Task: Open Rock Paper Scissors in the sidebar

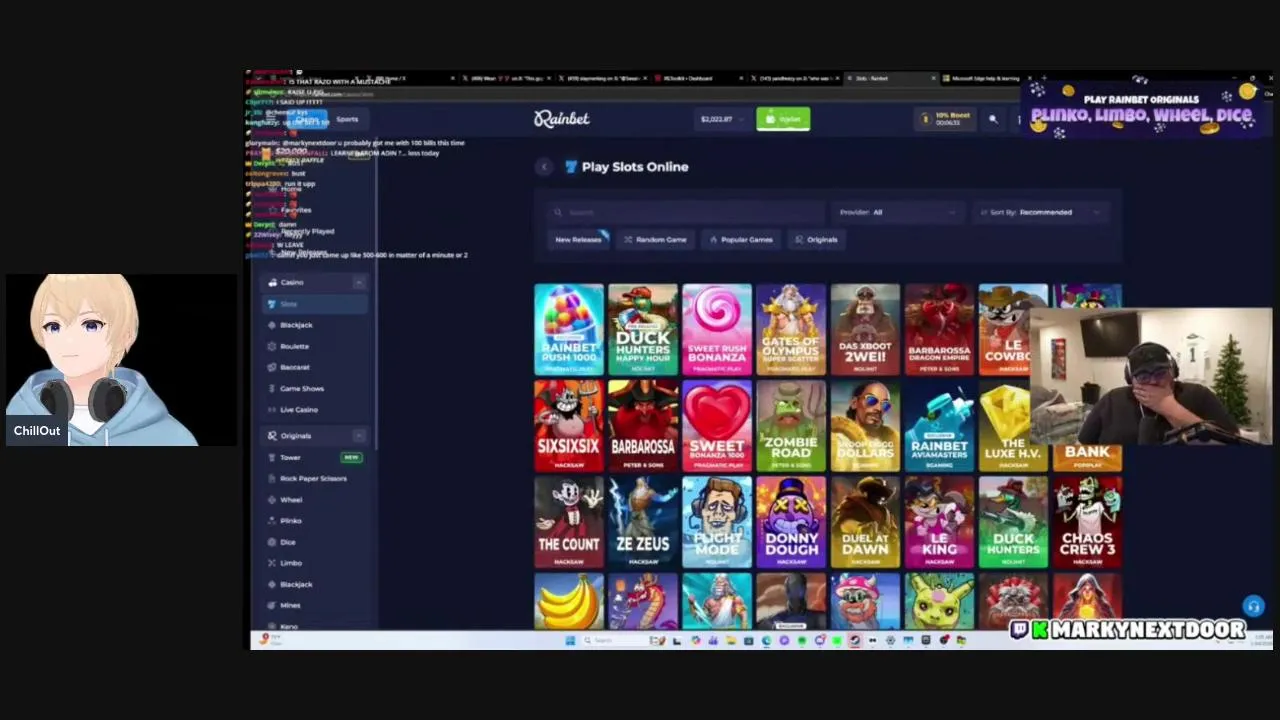Action: coord(313,478)
